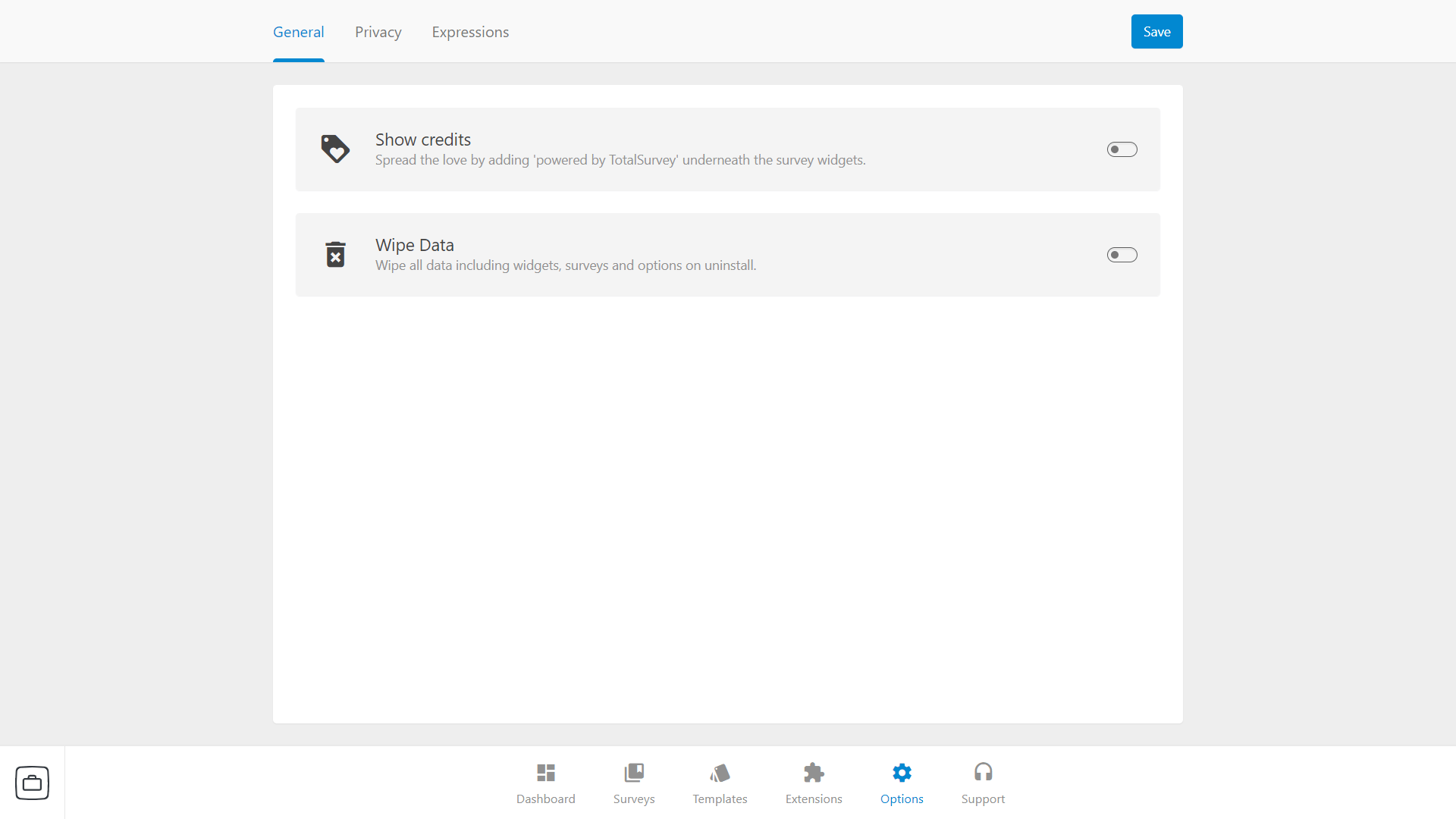Open the Surveys section
Screen dimensions: 1456x819
pyautogui.click(x=633, y=783)
